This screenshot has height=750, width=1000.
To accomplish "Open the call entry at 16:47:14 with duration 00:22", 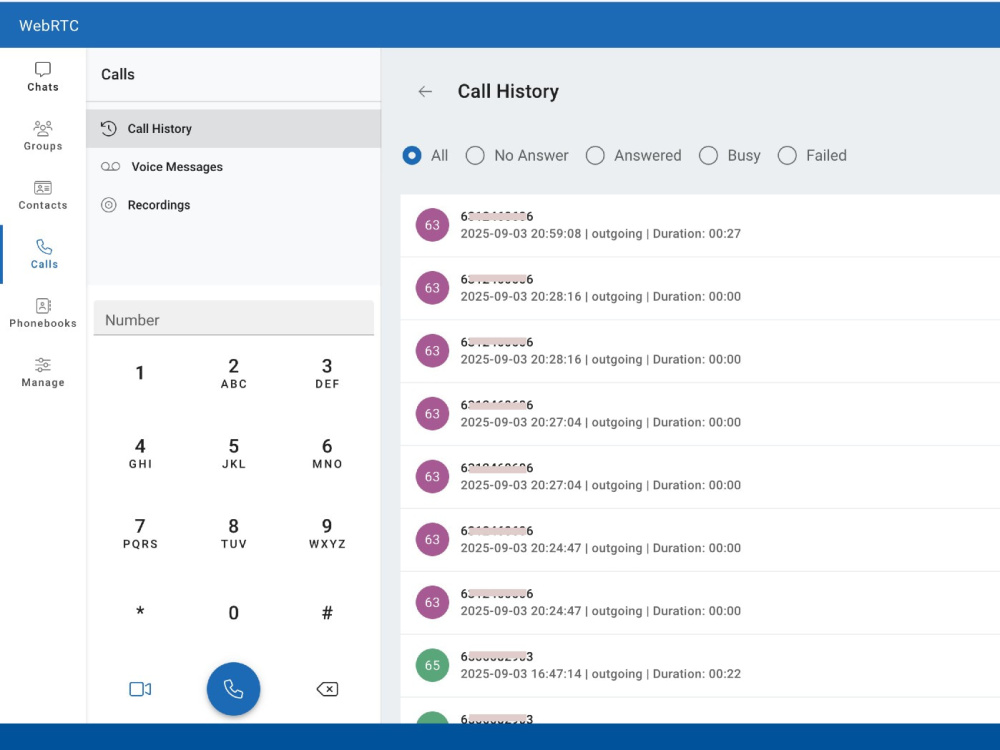I will click(x=700, y=666).
